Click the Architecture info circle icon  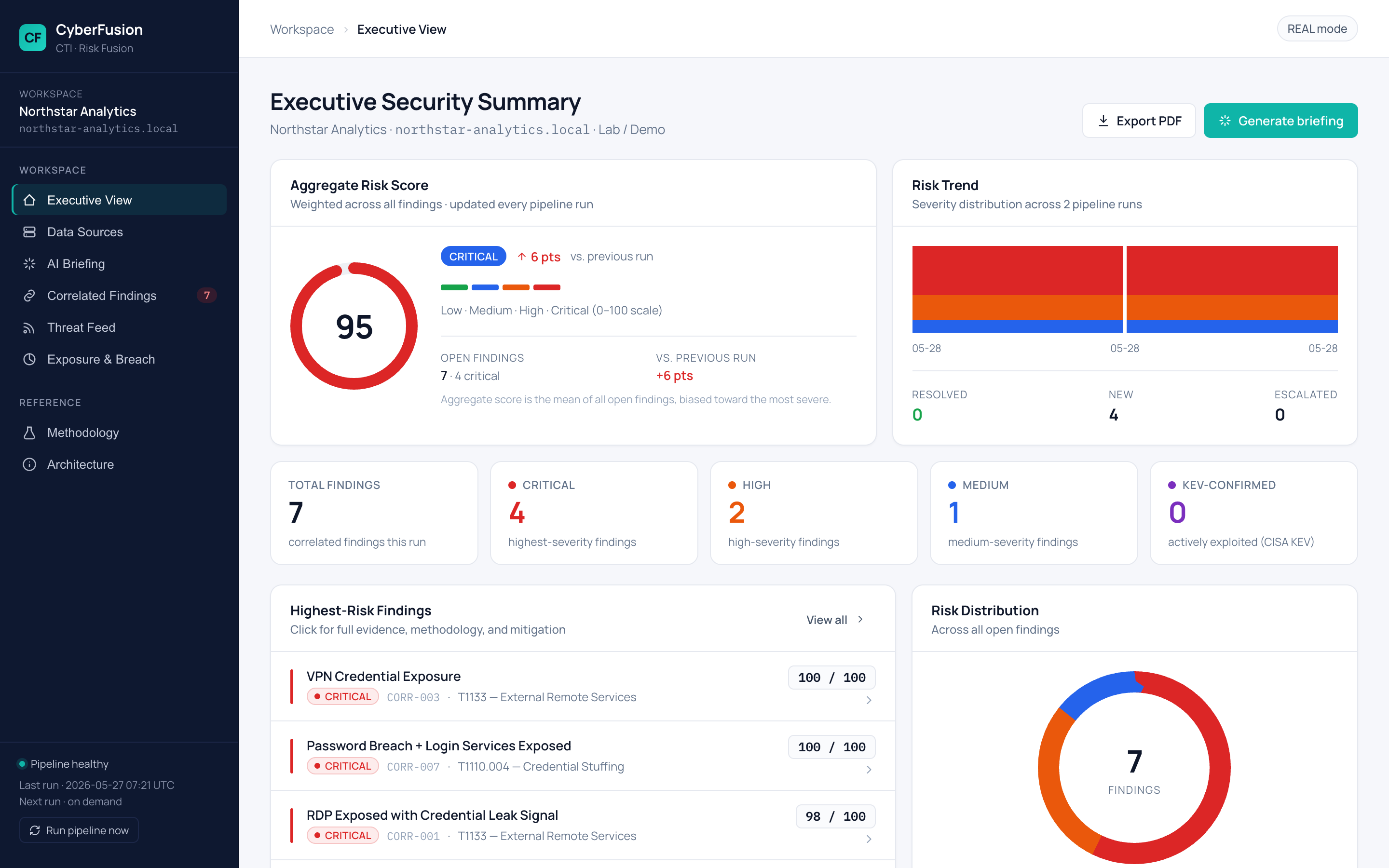29,464
